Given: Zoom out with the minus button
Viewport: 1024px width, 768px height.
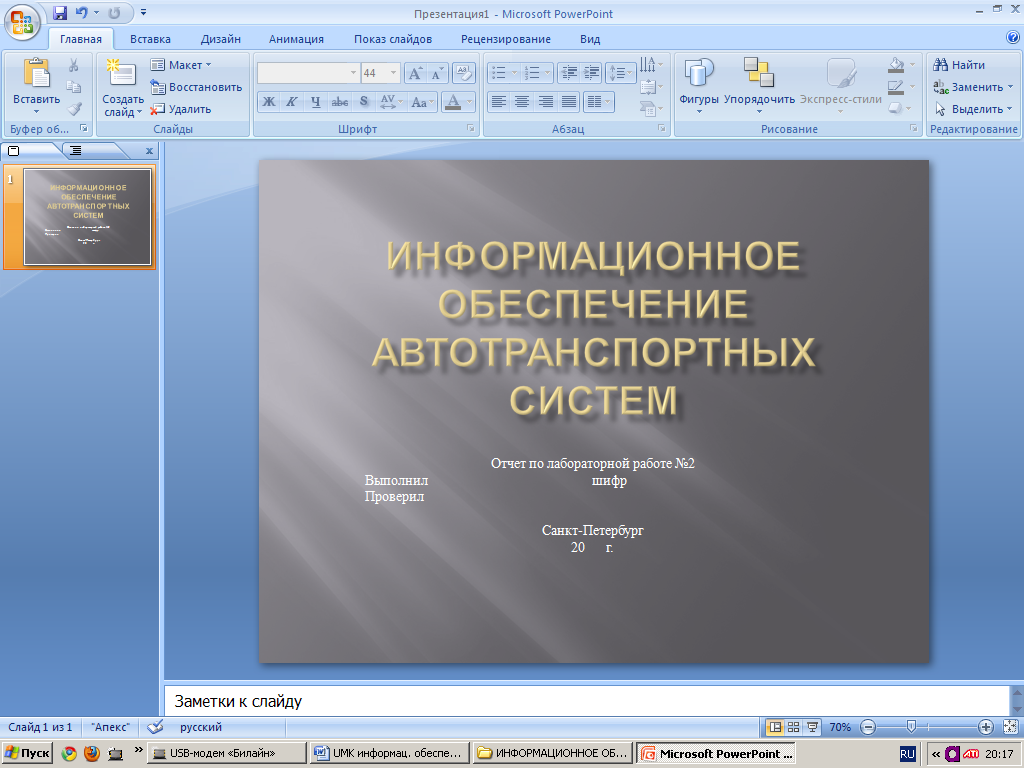Looking at the screenshot, I should 868,727.
